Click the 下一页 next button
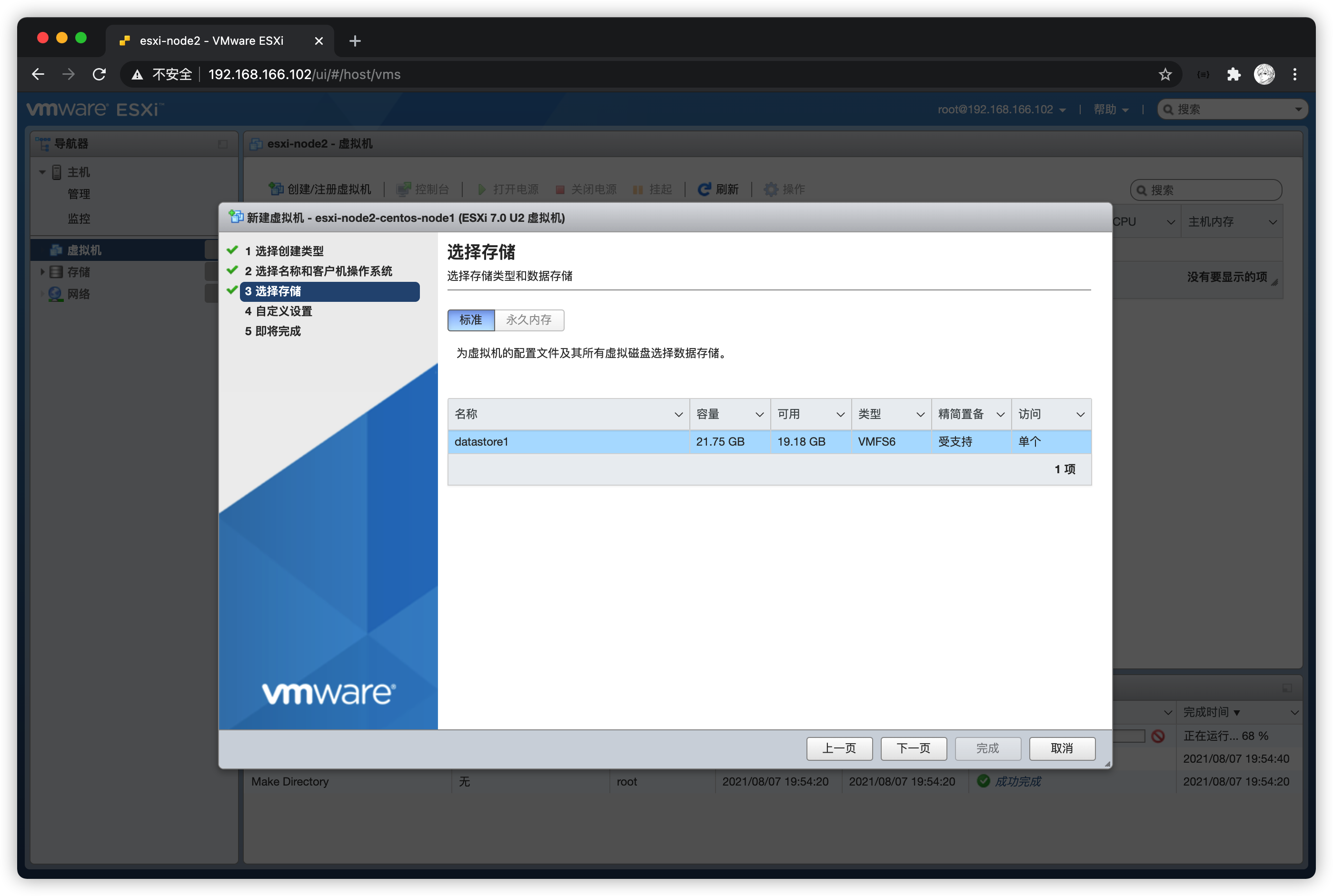The image size is (1333, 896). click(x=913, y=748)
